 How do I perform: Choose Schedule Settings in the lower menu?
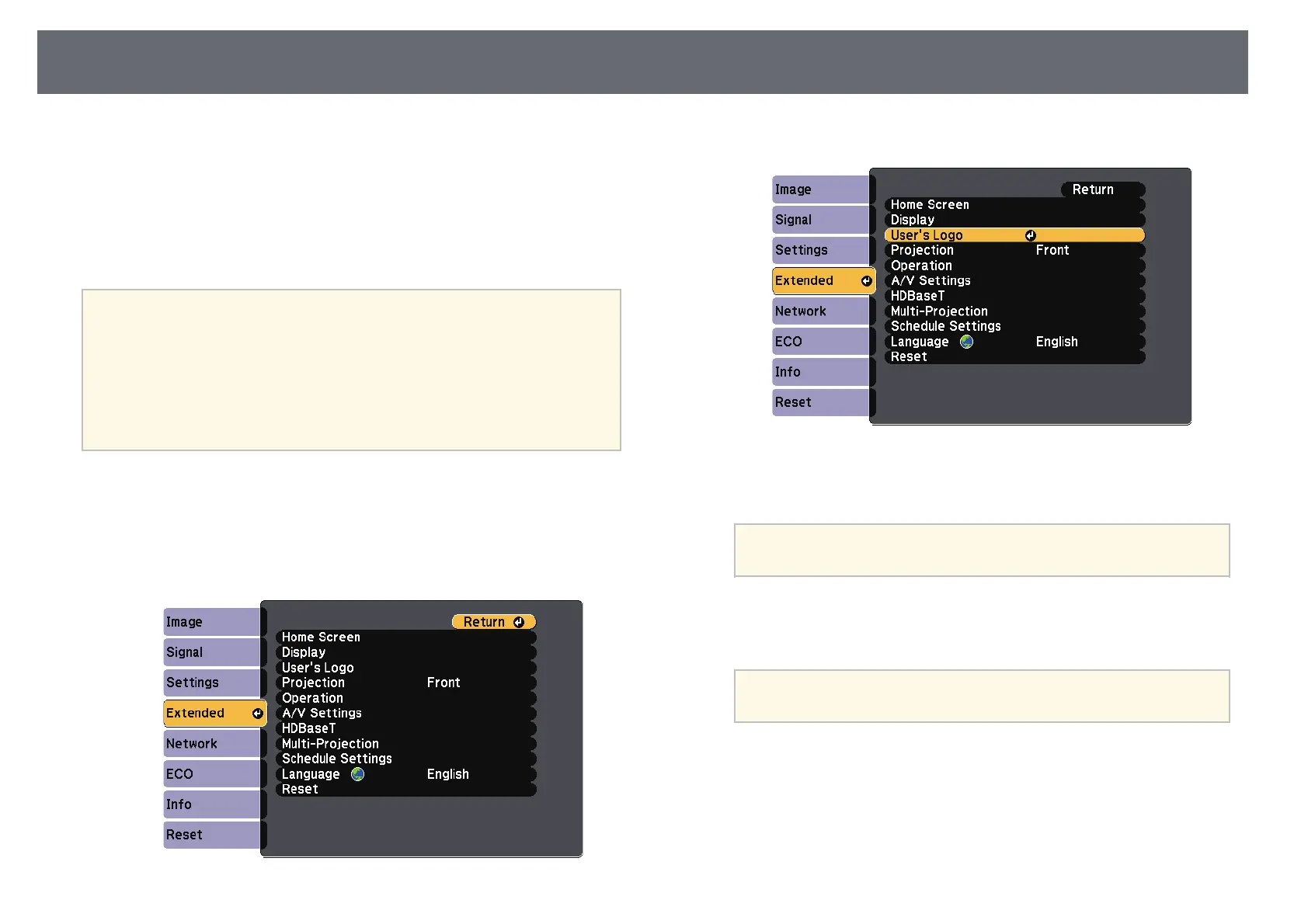pos(336,759)
